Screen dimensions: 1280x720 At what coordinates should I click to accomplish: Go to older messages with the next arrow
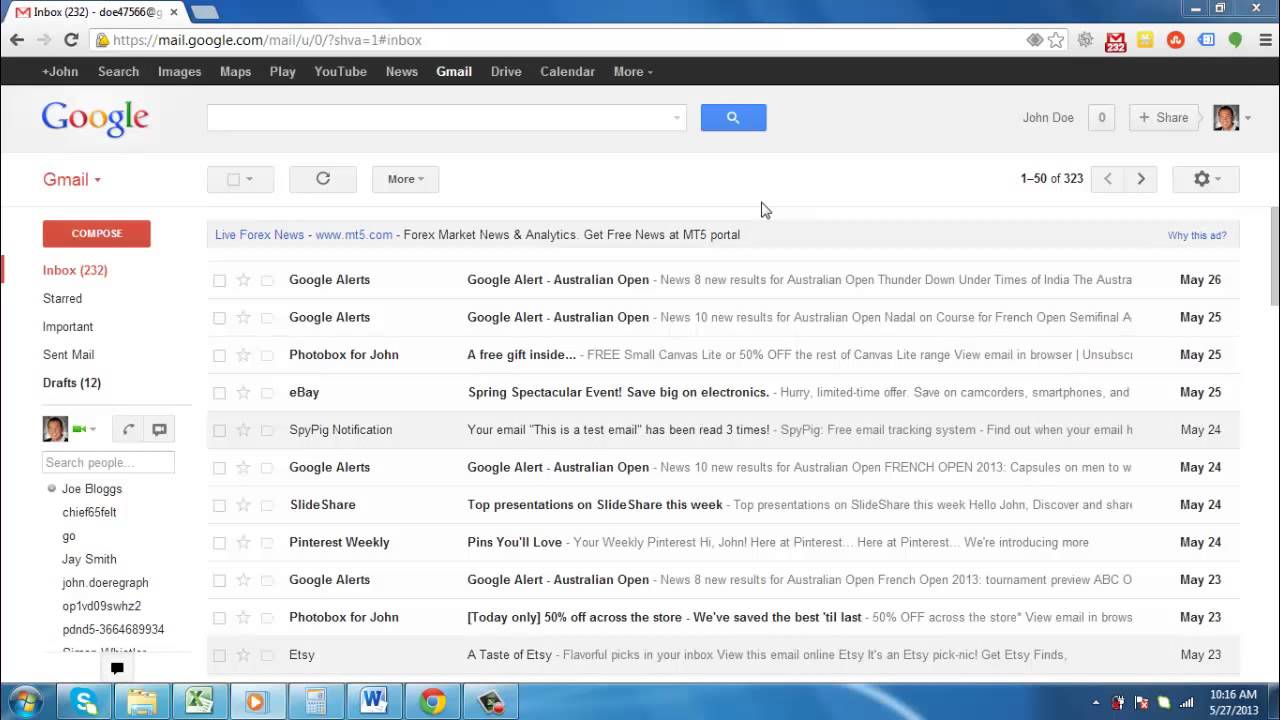pyautogui.click(x=1141, y=179)
